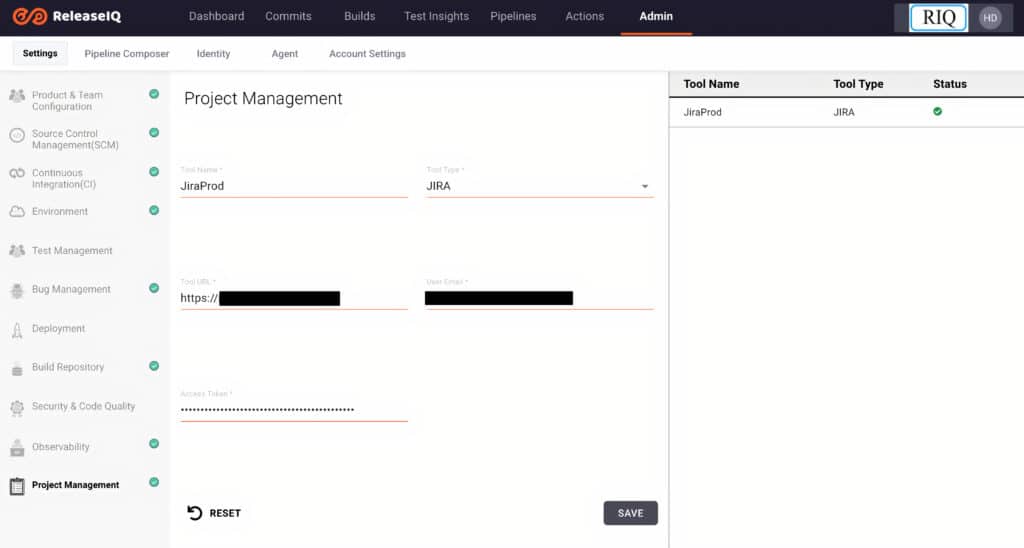
Task: Click the green check next to Build Repository
Action: 154,366
